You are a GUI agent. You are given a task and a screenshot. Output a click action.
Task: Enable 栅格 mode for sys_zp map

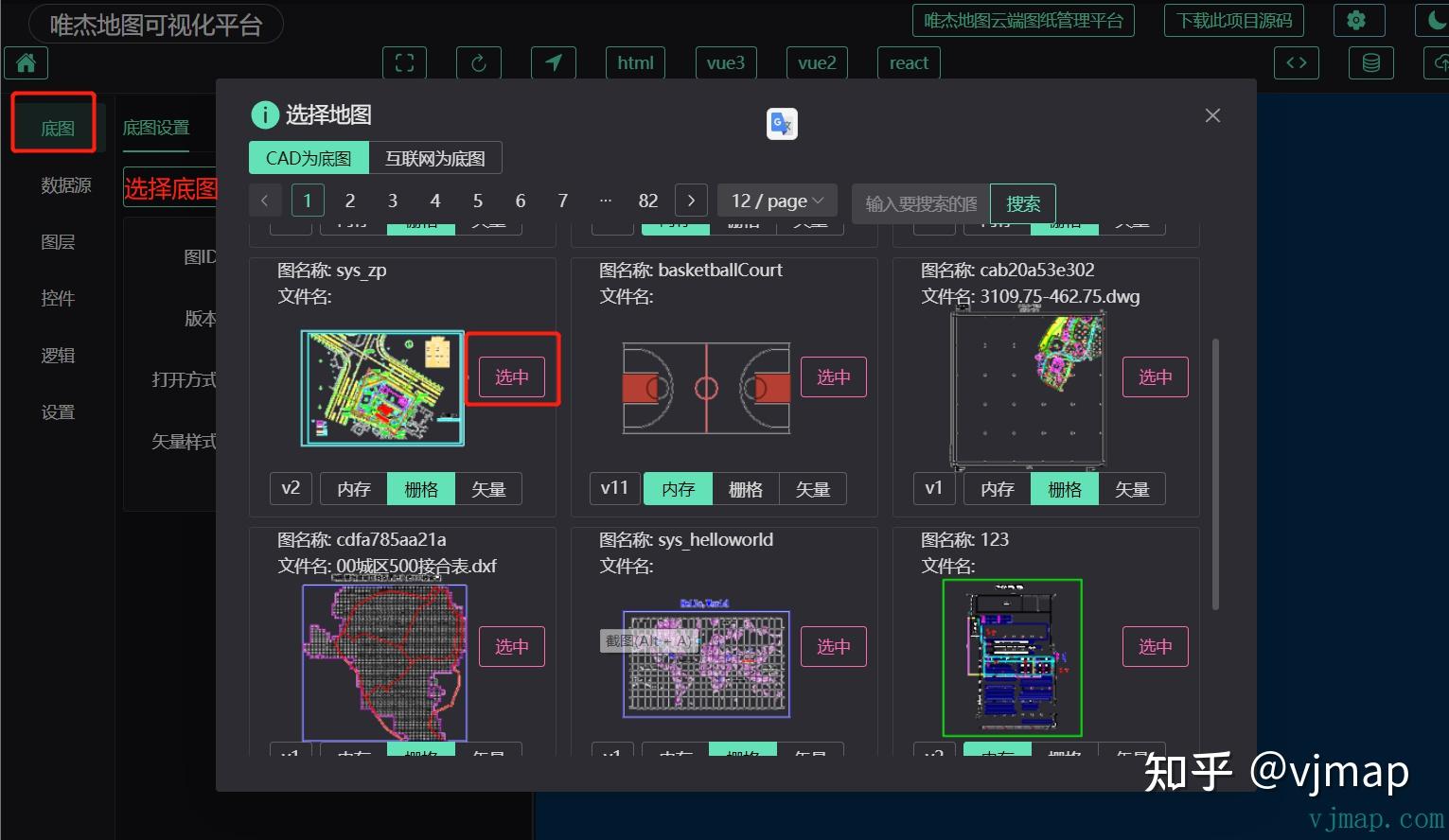421,488
